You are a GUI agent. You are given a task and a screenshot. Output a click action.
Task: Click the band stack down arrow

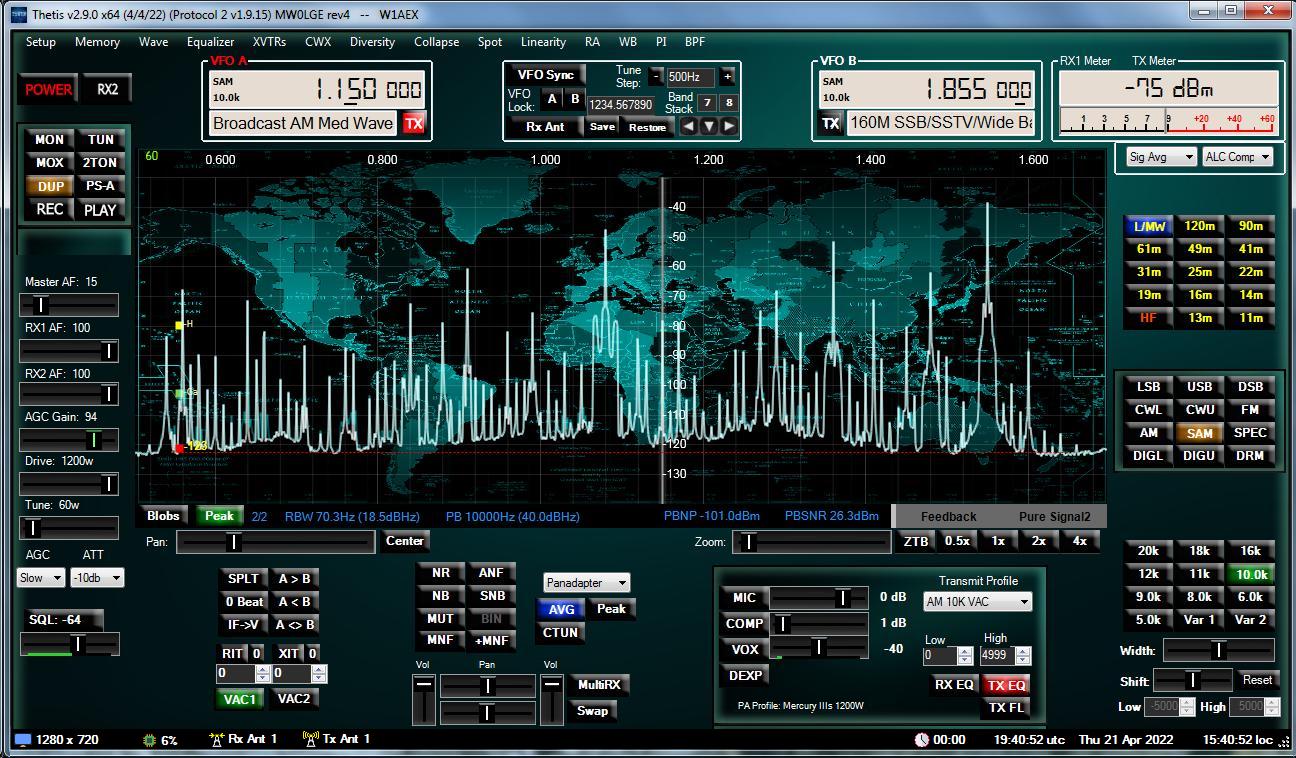(x=708, y=126)
